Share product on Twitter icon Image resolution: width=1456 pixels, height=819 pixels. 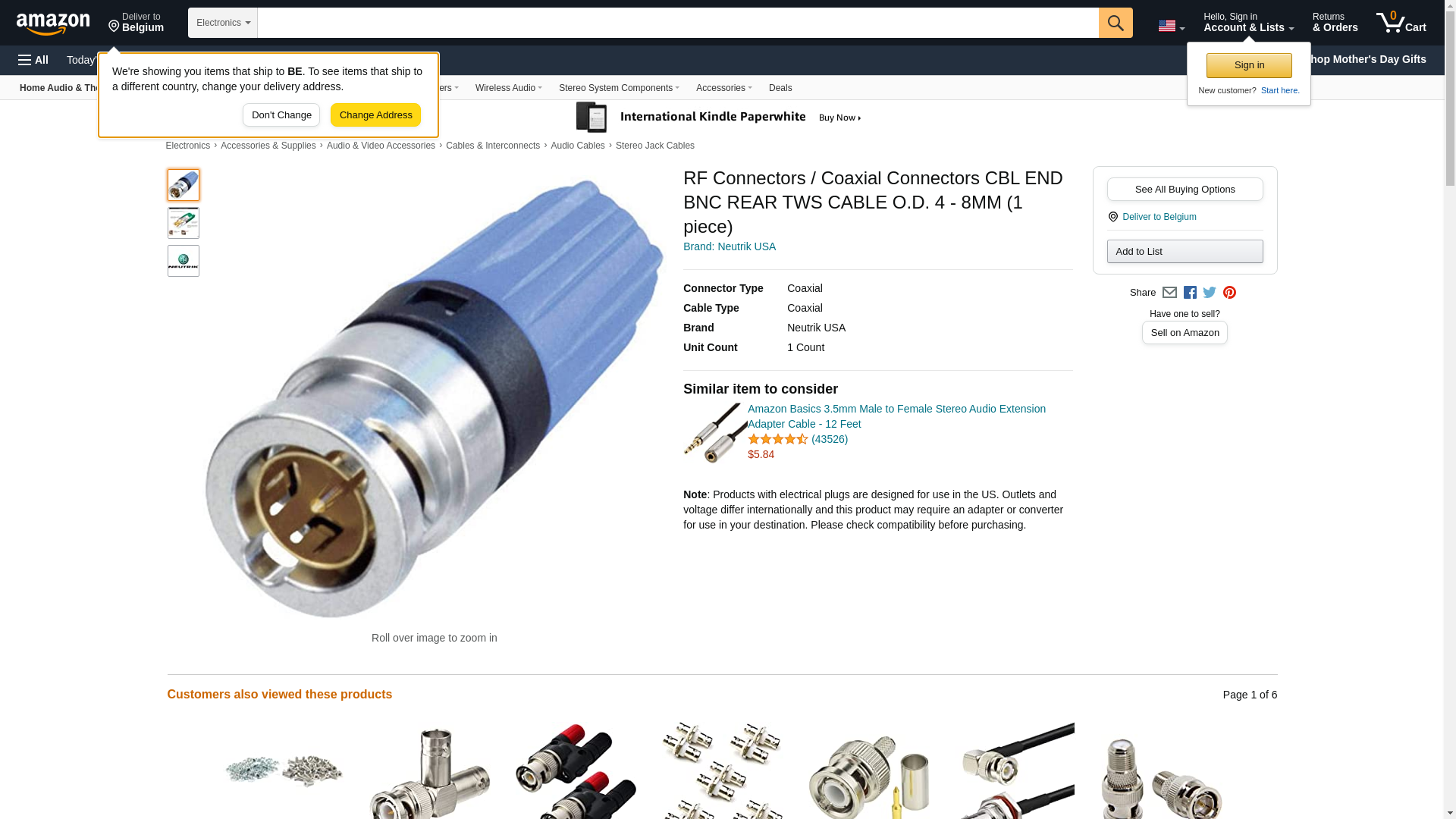tap(1210, 293)
